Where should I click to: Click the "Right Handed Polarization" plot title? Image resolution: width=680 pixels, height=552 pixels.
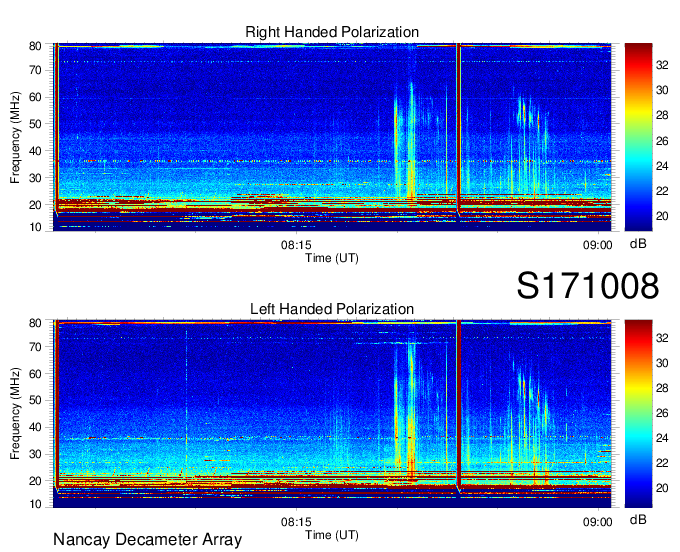[332, 32]
